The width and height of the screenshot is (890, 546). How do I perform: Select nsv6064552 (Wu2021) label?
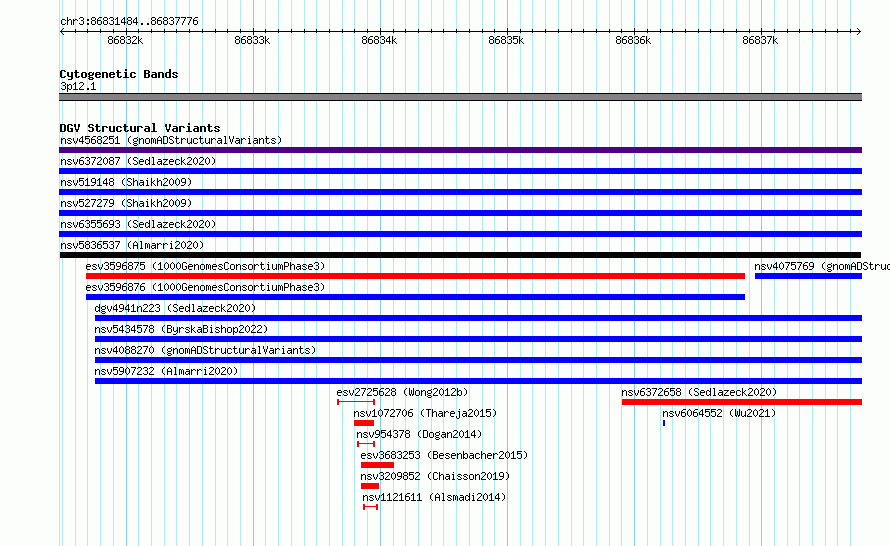(719, 413)
